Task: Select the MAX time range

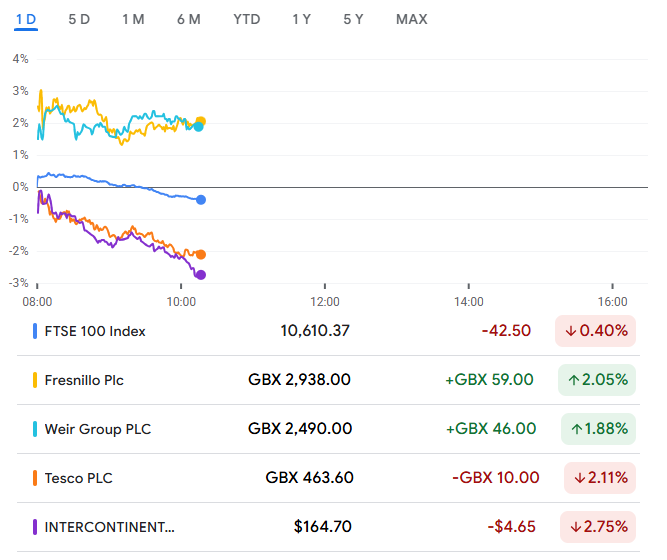Action: tap(411, 20)
